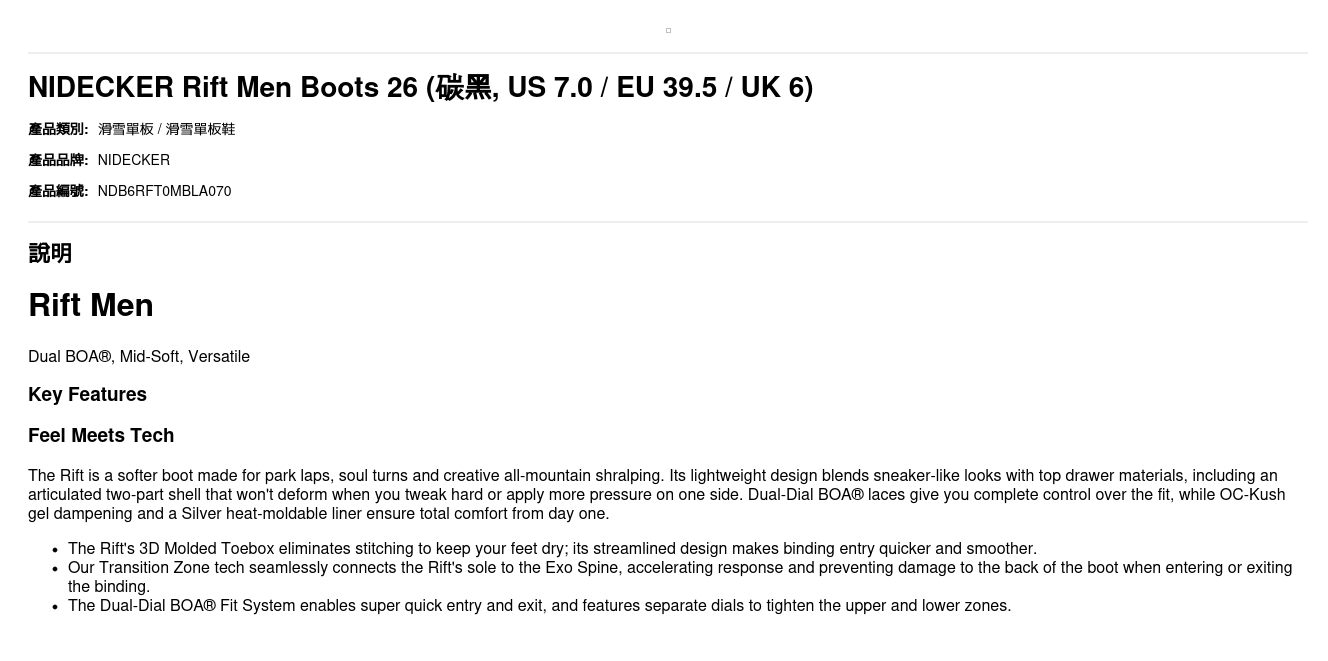1328x661 pixels.
Task: Click the 產品品牌 label
Action: click(x=58, y=160)
